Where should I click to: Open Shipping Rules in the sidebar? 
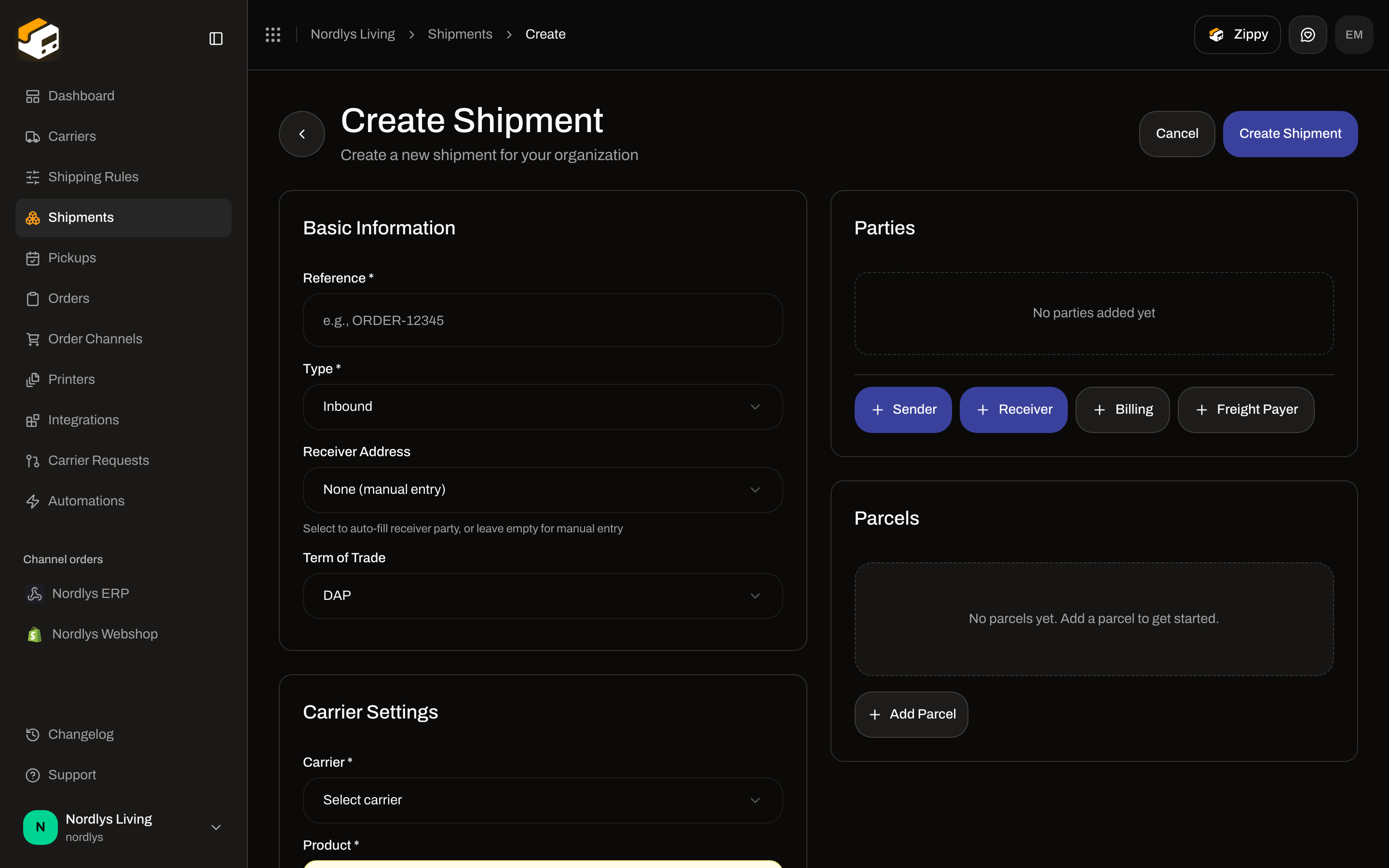(123, 177)
